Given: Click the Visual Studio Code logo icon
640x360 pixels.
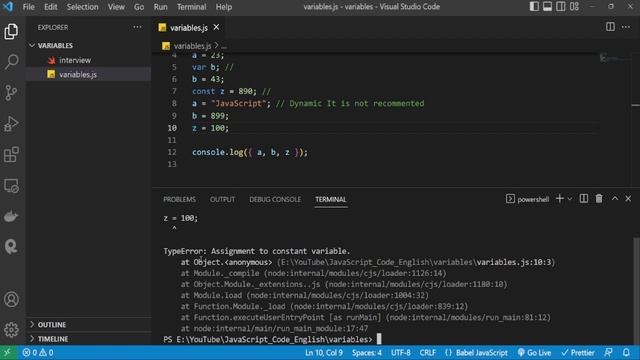Looking at the screenshot, I should pos(8,7).
